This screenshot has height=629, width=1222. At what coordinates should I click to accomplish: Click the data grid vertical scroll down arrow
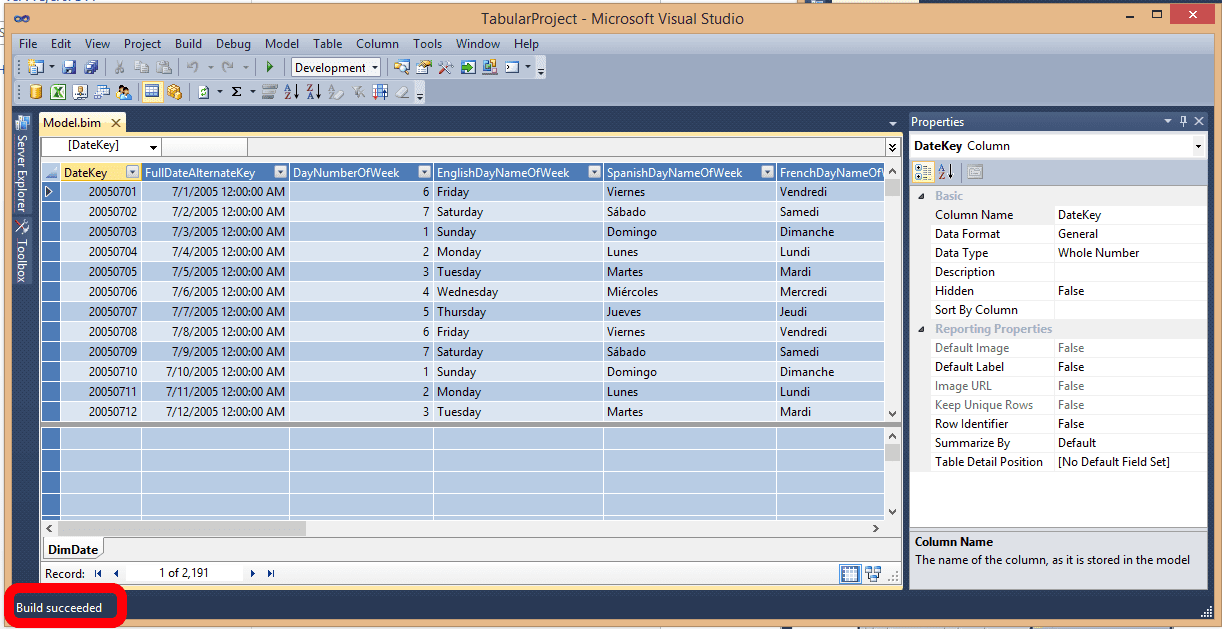pos(892,413)
